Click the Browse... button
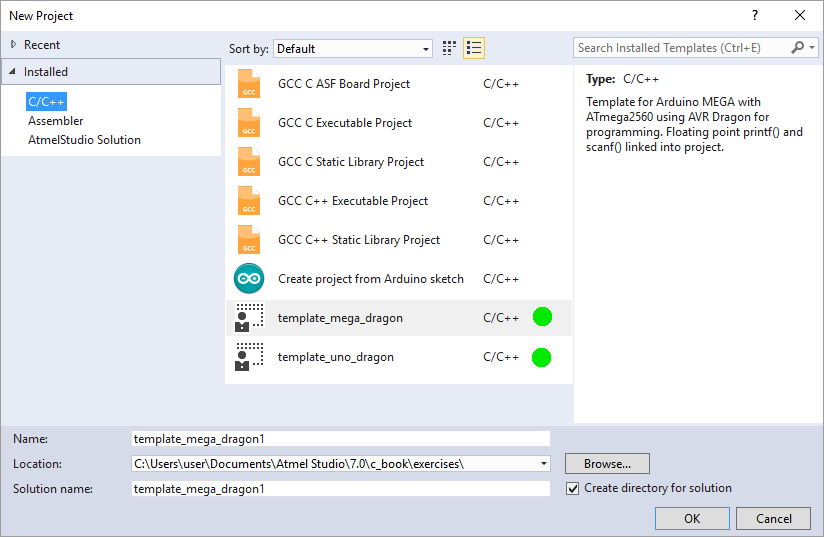Viewport: 824px width, 537px height. pos(607,464)
